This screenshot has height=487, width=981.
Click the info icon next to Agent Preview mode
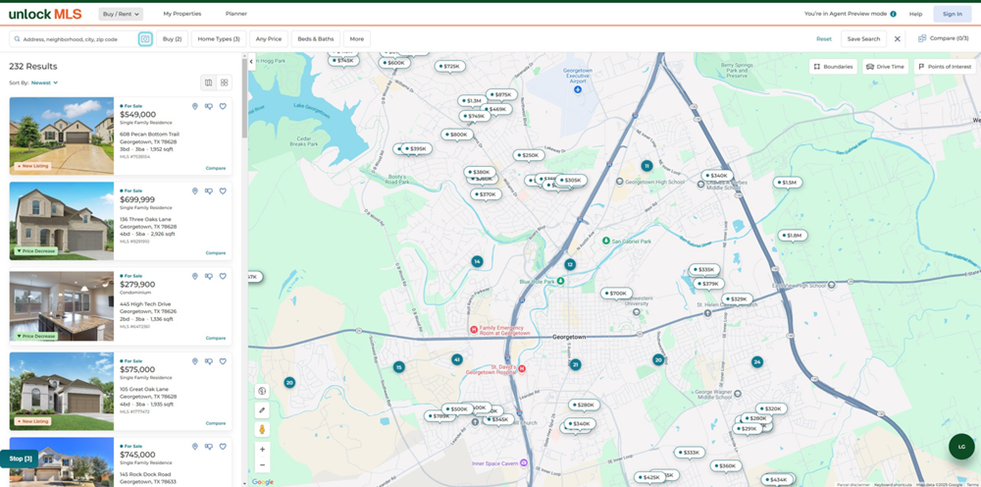click(x=893, y=14)
